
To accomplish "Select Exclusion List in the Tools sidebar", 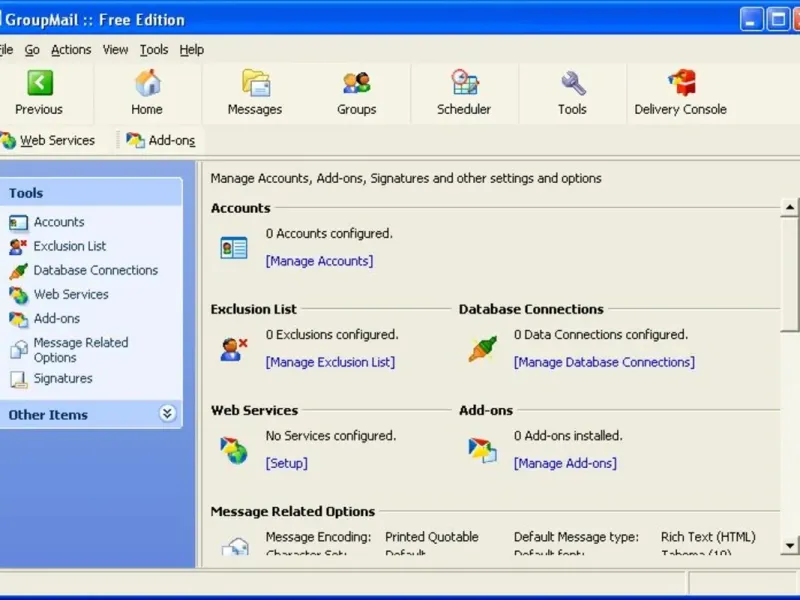I will point(69,246).
